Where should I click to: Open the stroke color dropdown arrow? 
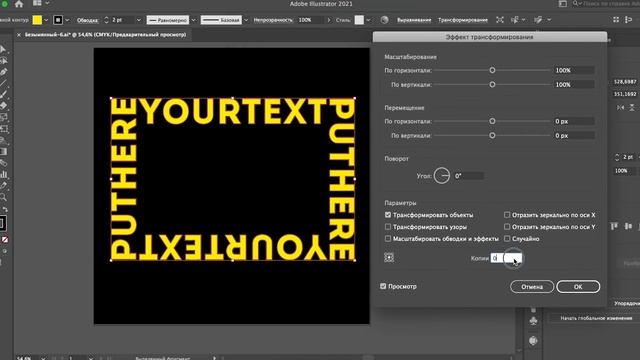coord(67,20)
